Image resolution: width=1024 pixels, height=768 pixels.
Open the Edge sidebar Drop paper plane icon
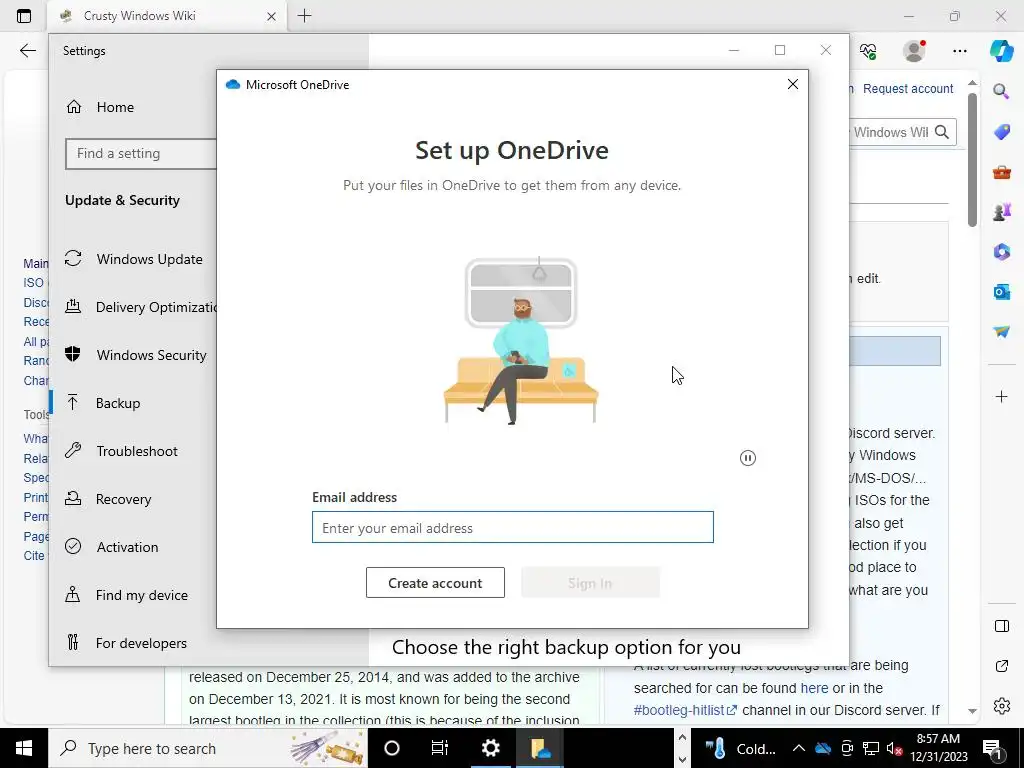point(1001,332)
